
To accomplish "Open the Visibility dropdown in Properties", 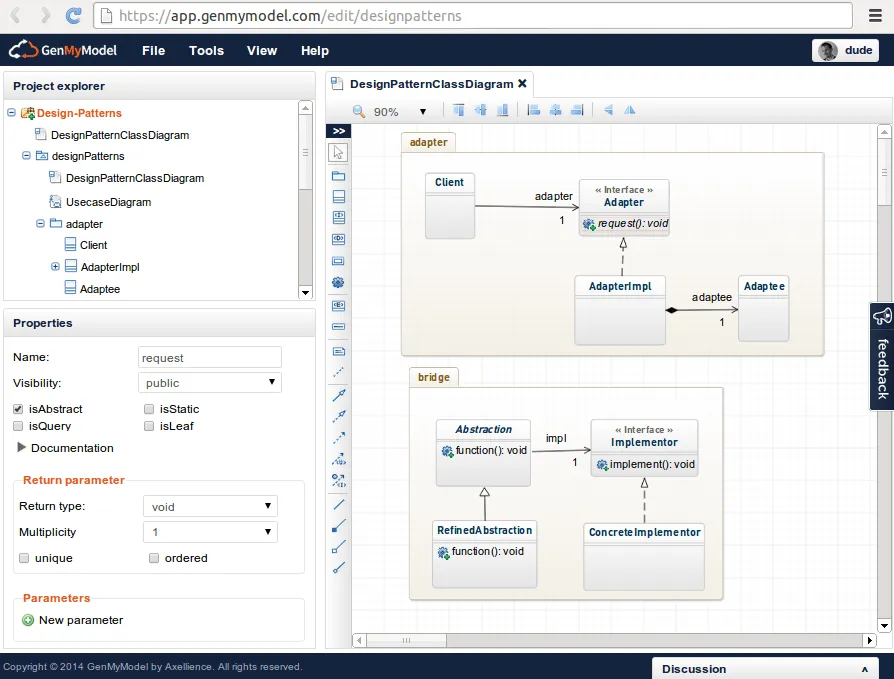I will 209,382.
